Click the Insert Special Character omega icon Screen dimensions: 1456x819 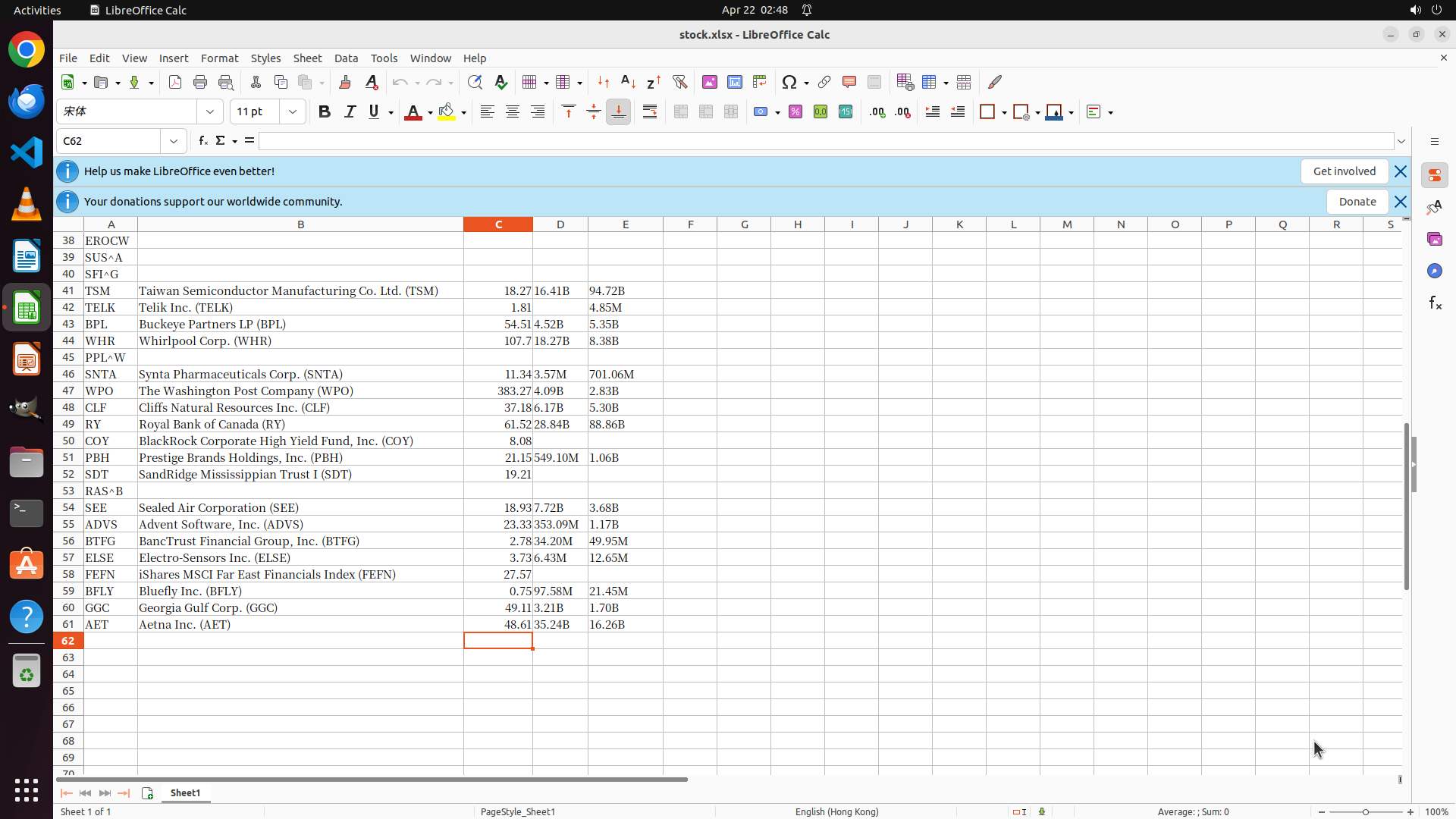[x=789, y=82]
